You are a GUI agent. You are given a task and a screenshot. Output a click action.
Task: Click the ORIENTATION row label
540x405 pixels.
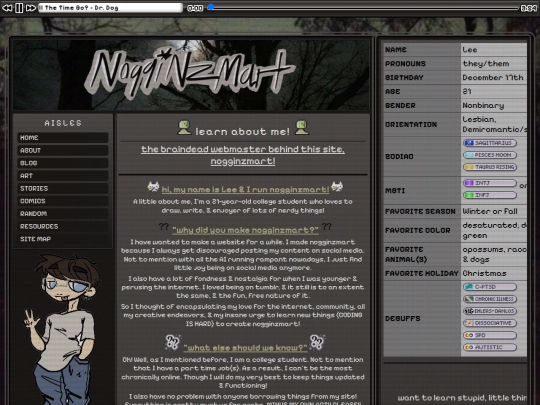(411, 125)
